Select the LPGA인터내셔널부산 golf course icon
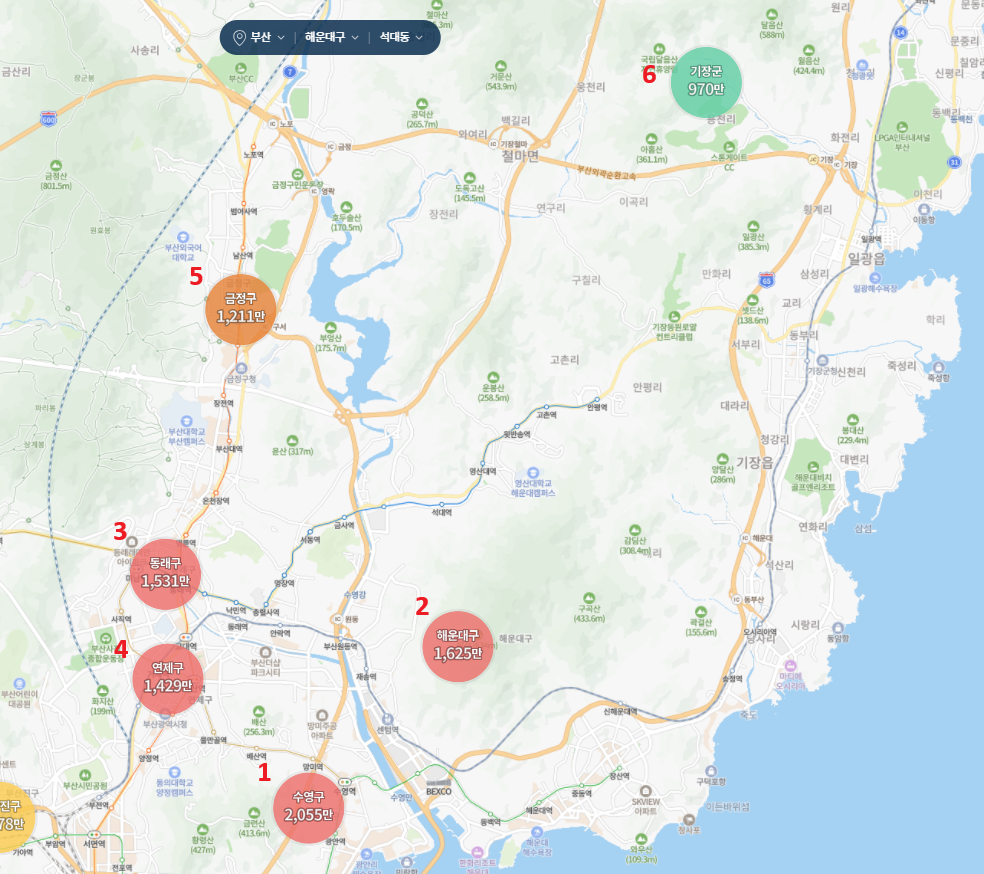This screenshot has height=874, width=984. pyautogui.click(x=900, y=127)
